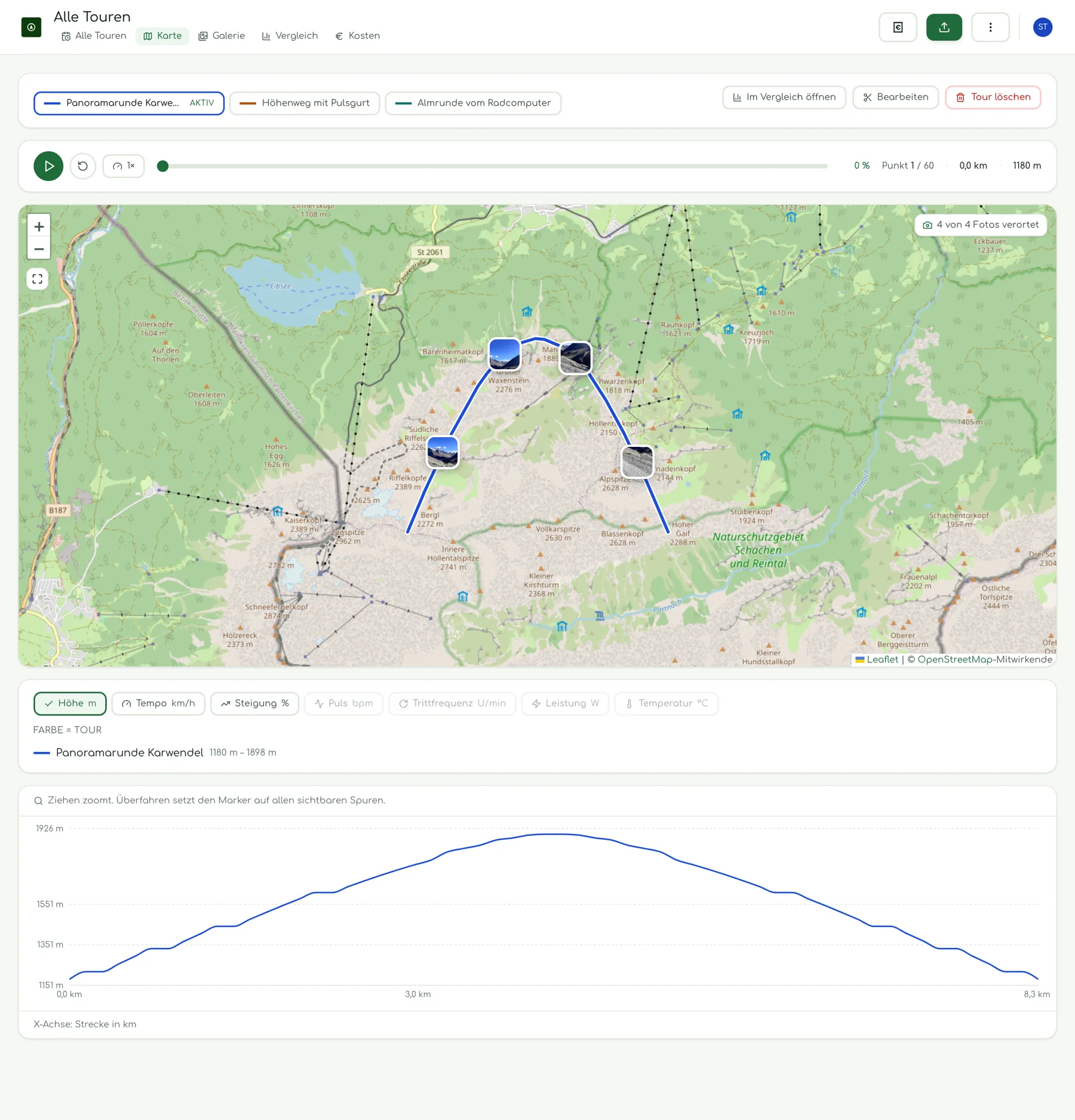The image size is (1075, 1120).
Task: Open the Vergleich tab
Action: [x=290, y=36]
